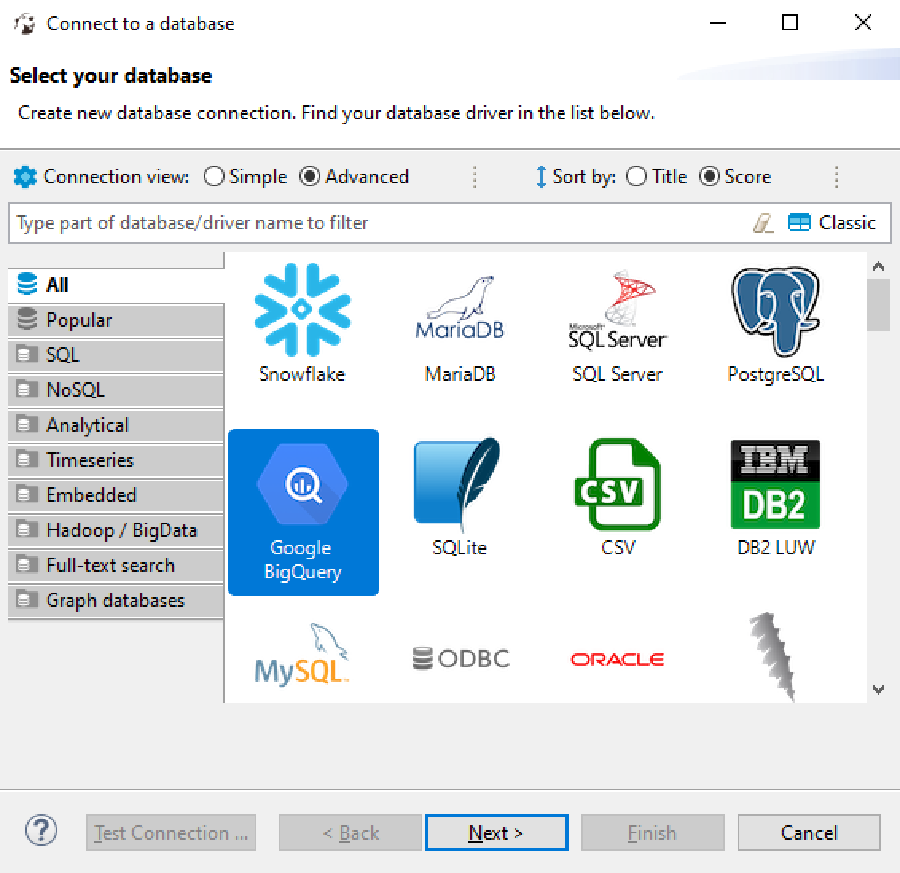Select the IBM DB2 LUW icon

[x=775, y=484]
